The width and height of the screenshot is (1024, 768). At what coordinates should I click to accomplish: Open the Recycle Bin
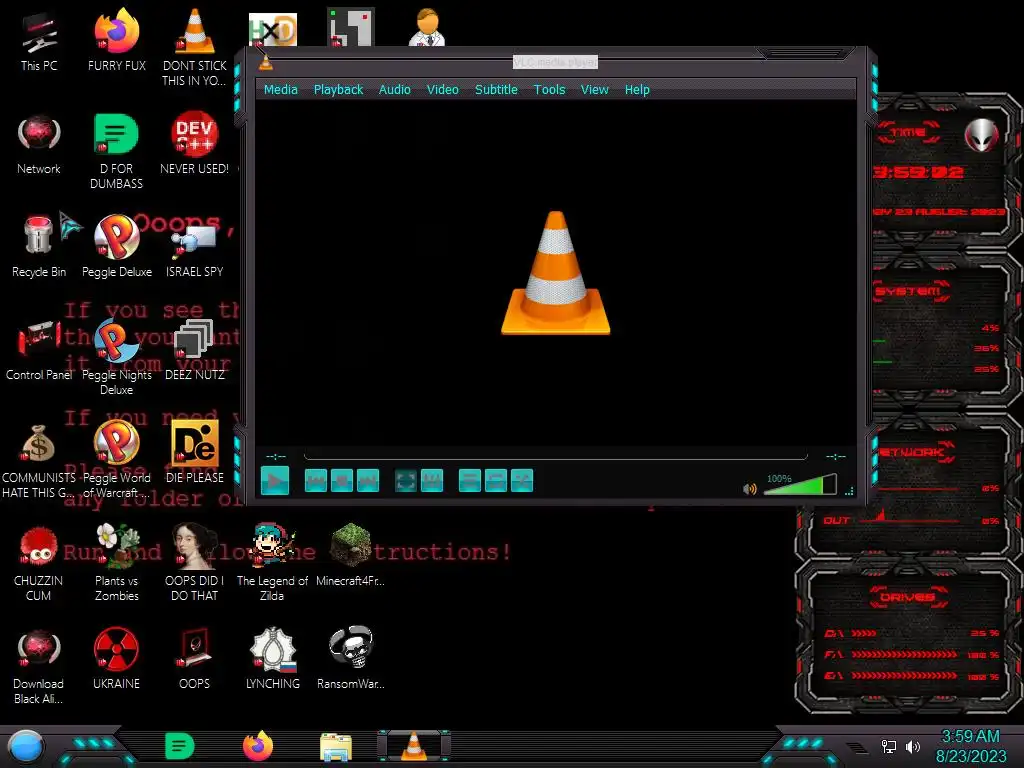pyautogui.click(x=39, y=247)
